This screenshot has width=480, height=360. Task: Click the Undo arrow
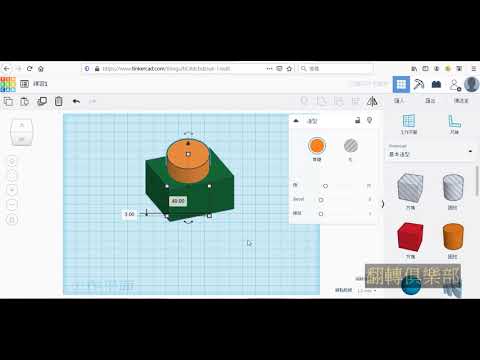pyautogui.click(x=76, y=101)
